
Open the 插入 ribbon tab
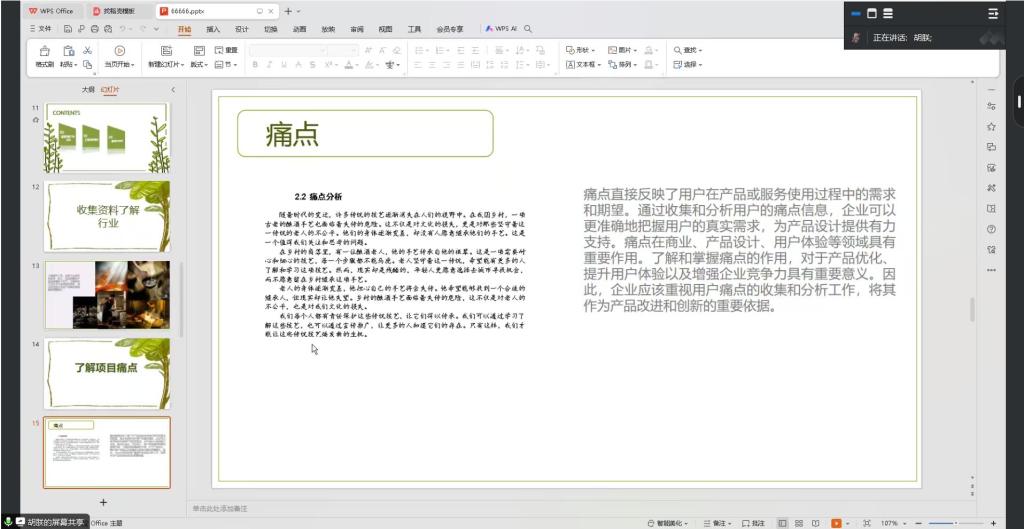(213, 29)
